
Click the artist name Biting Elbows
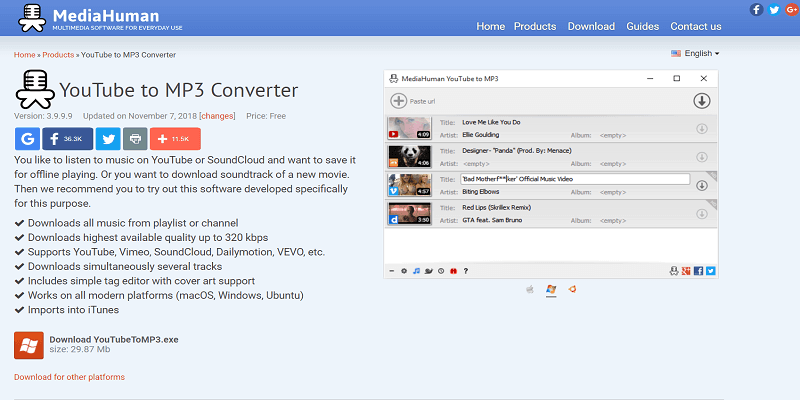(481, 192)
